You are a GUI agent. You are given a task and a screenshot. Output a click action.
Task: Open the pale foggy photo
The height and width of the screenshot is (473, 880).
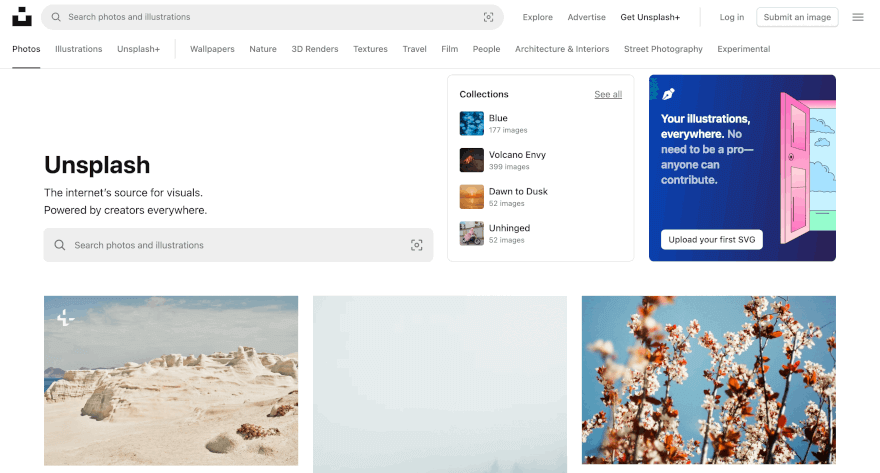(440, 384)
